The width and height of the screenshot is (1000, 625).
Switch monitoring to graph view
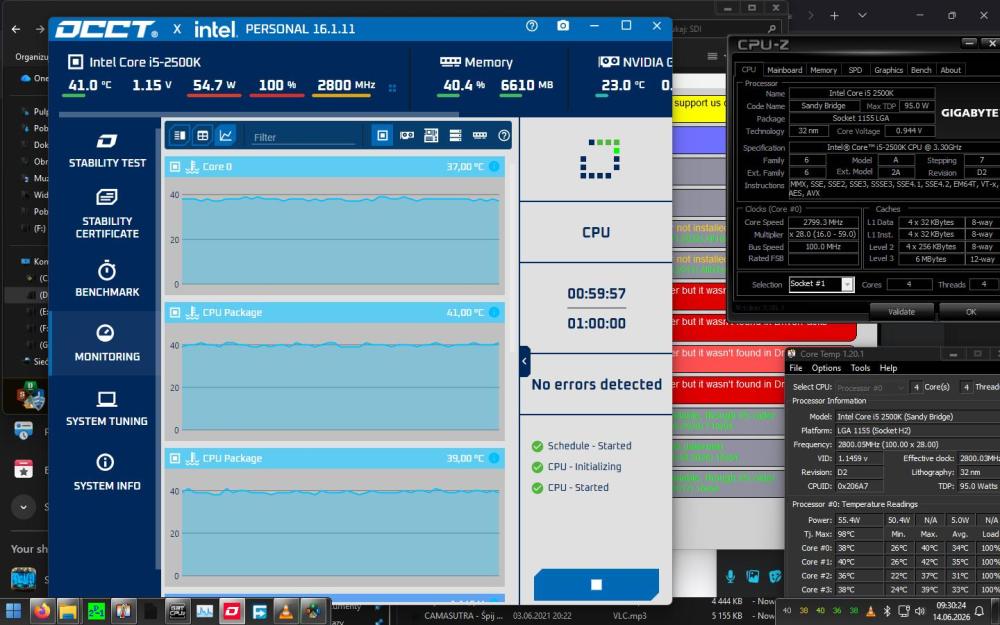point(226,135)
